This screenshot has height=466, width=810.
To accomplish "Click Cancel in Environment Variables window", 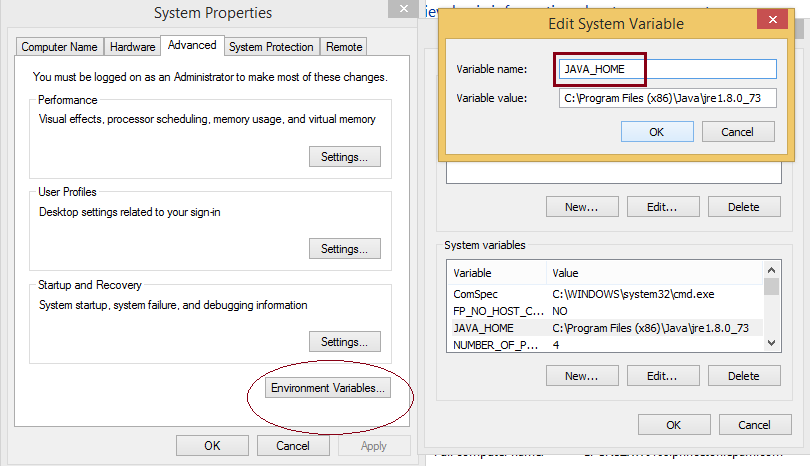I will click(x=755, y=425).
